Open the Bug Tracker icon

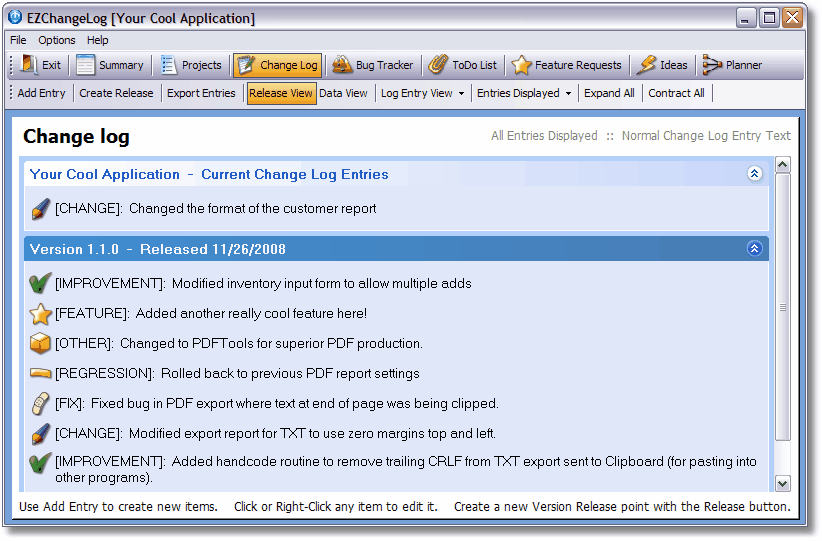[342, 65]
